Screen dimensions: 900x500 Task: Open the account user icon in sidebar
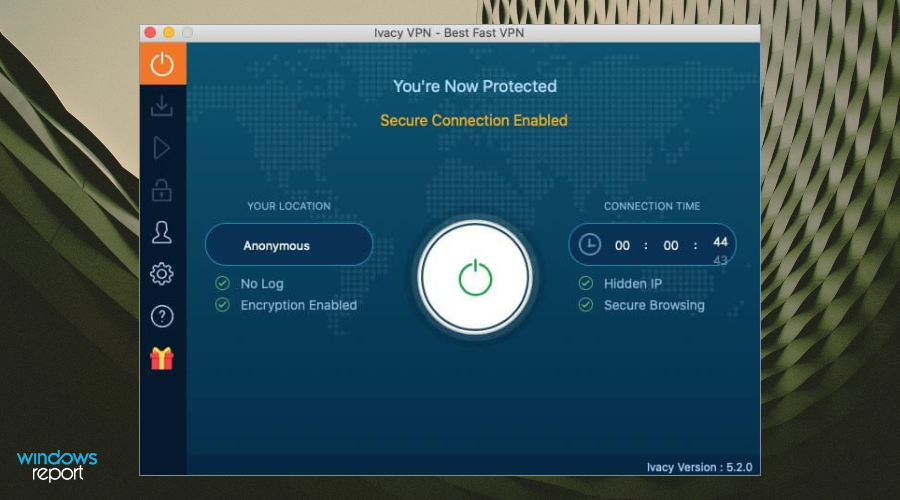(162, 232)
